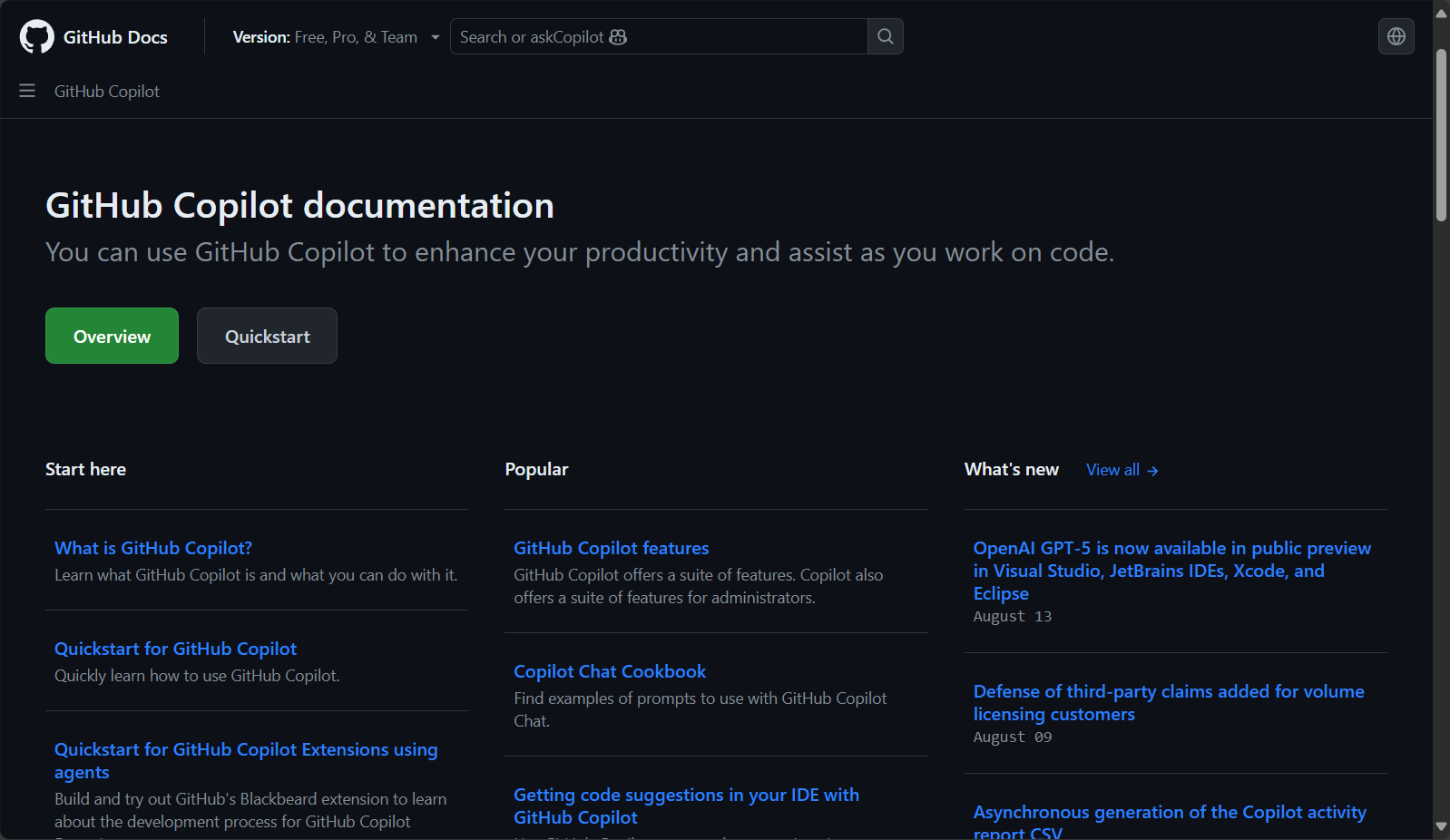Click the vertical scrollbar thumb
This screenshot has width=1450, height=840.
pos(1441,136)
